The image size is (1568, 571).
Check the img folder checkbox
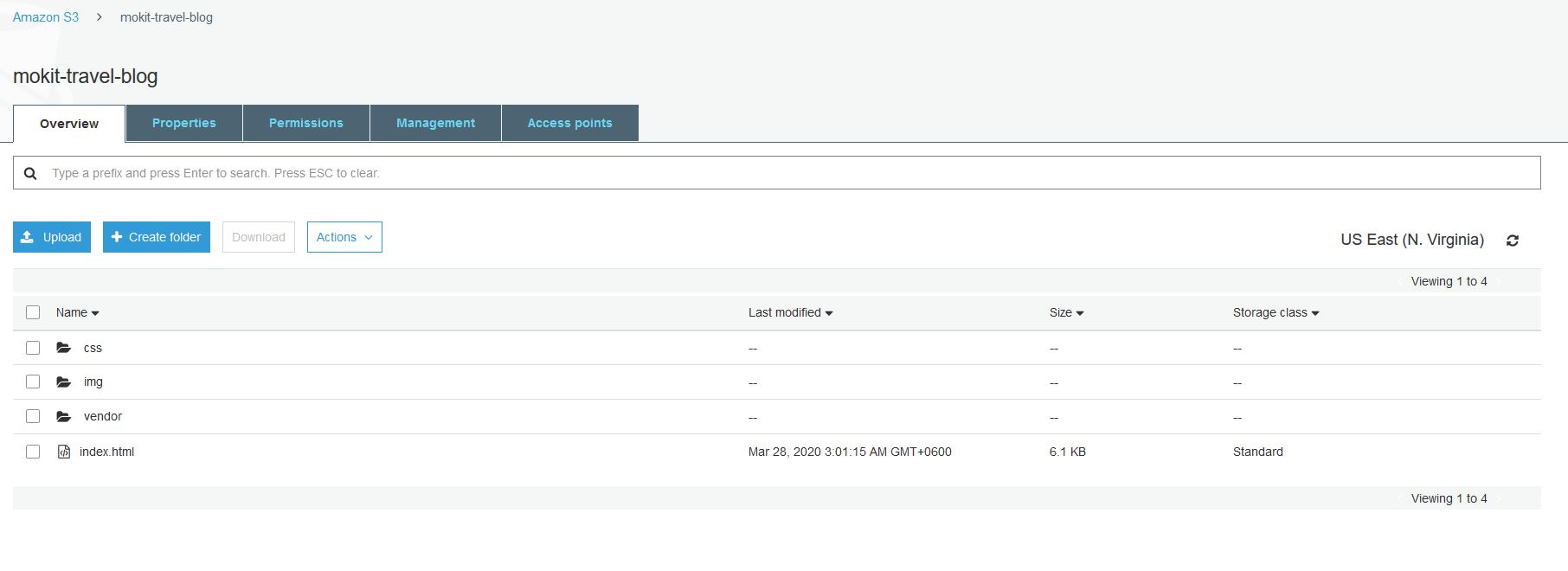33,382
